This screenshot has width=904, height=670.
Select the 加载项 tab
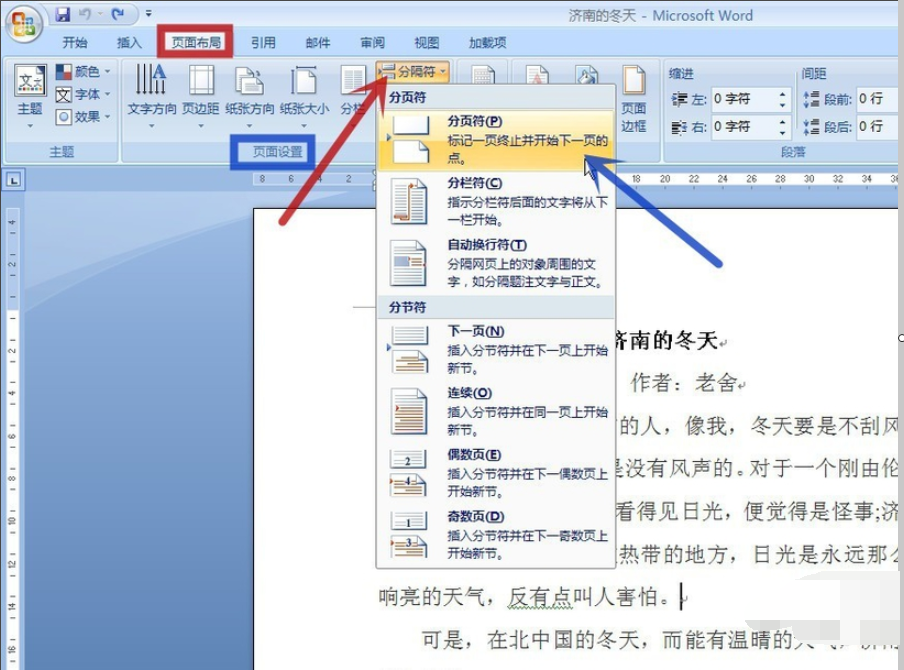487,42
